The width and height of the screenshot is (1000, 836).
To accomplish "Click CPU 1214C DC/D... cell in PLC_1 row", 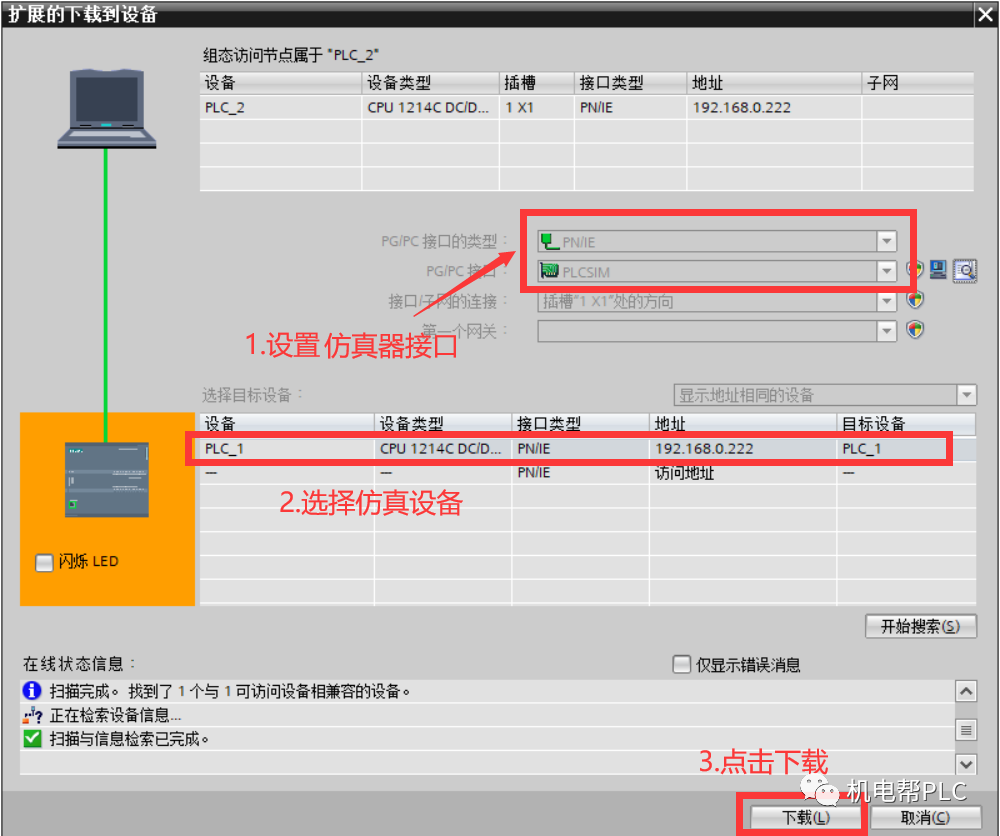I will pos(441,449).
